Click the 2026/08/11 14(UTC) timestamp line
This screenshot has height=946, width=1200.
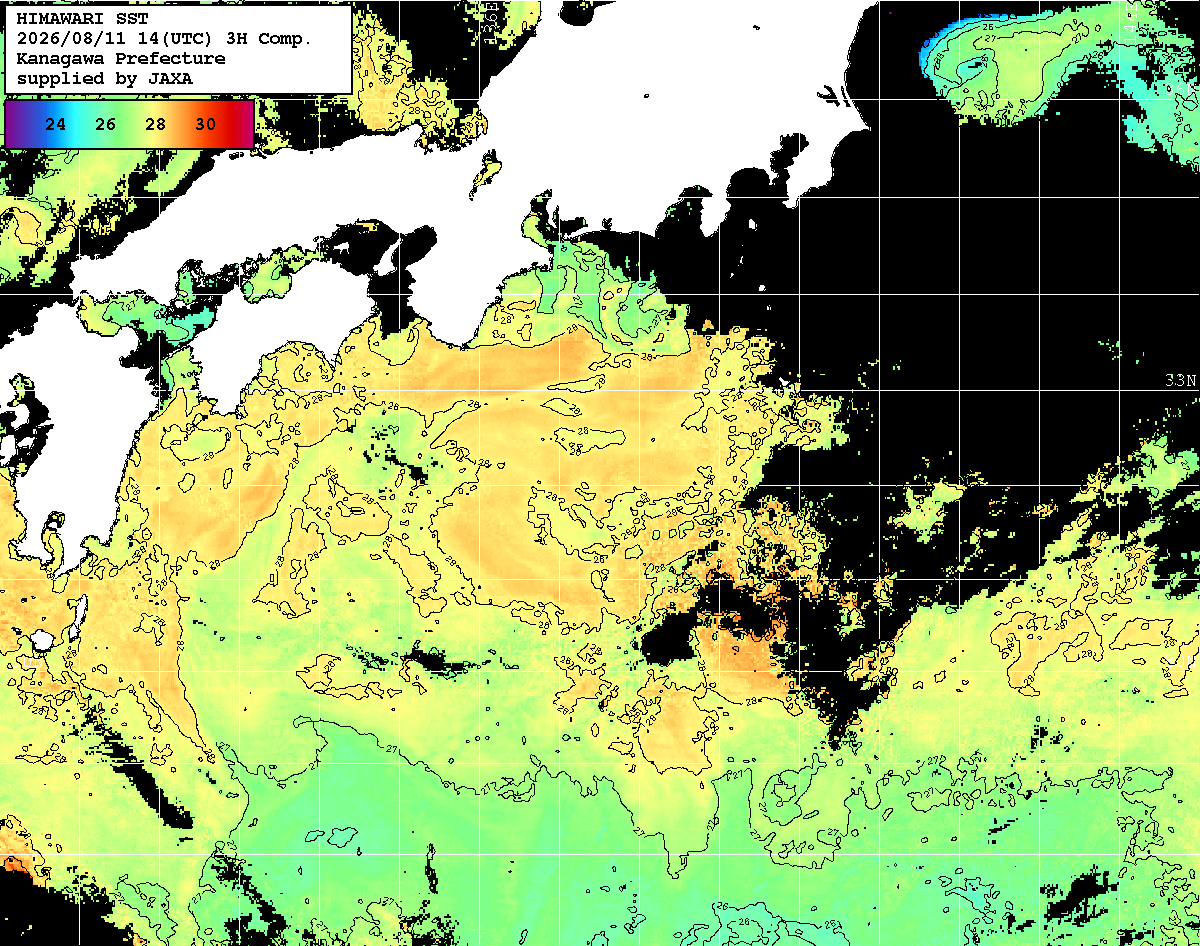(x=164, y=39)
